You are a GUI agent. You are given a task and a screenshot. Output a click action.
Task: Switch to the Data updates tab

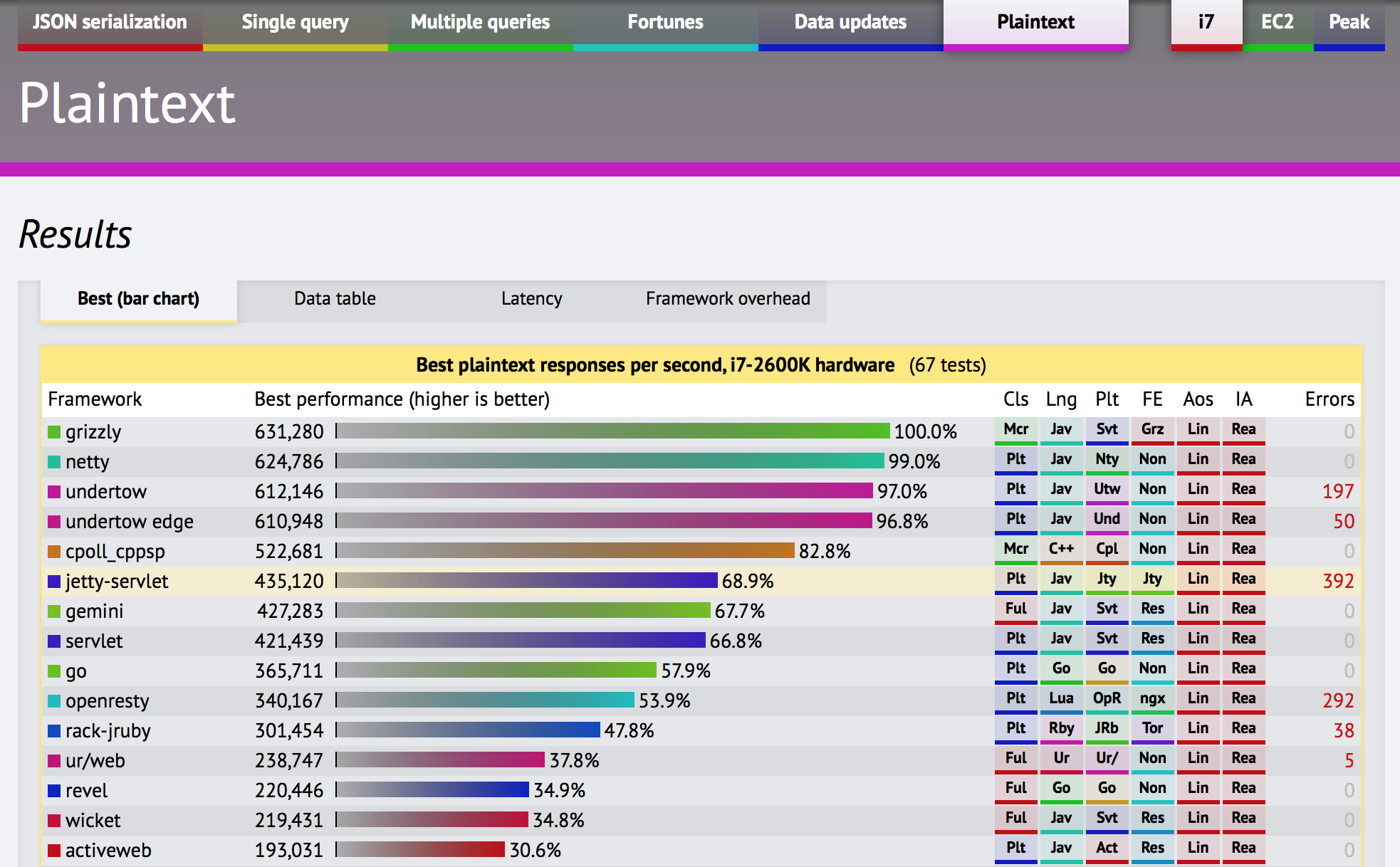[850, 22]
